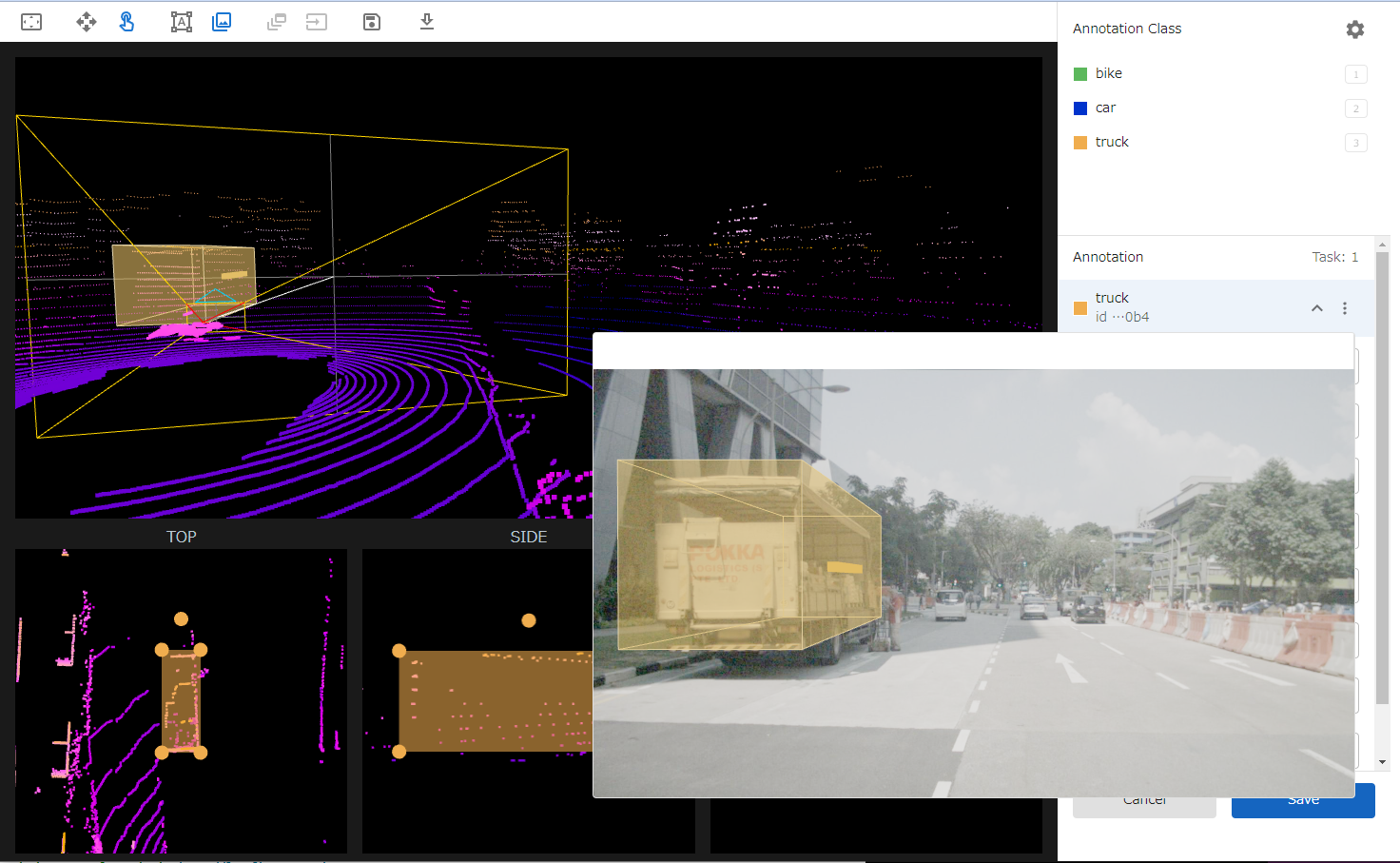Toggle the annotation label display icon
This screenshot has width=1400, height=863.
[182, 22]
